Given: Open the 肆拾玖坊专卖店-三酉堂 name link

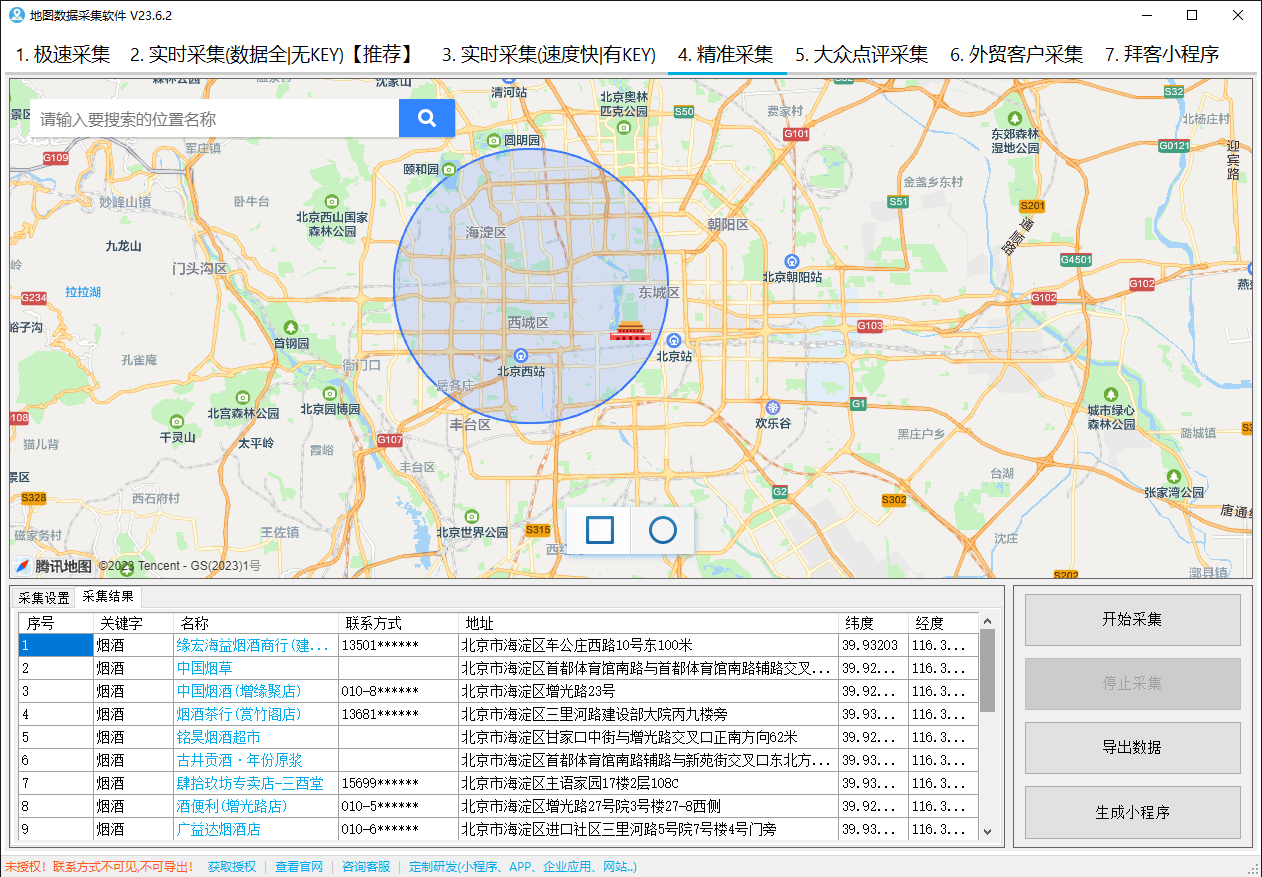Looking at the screenshot, I should [250, 783].
